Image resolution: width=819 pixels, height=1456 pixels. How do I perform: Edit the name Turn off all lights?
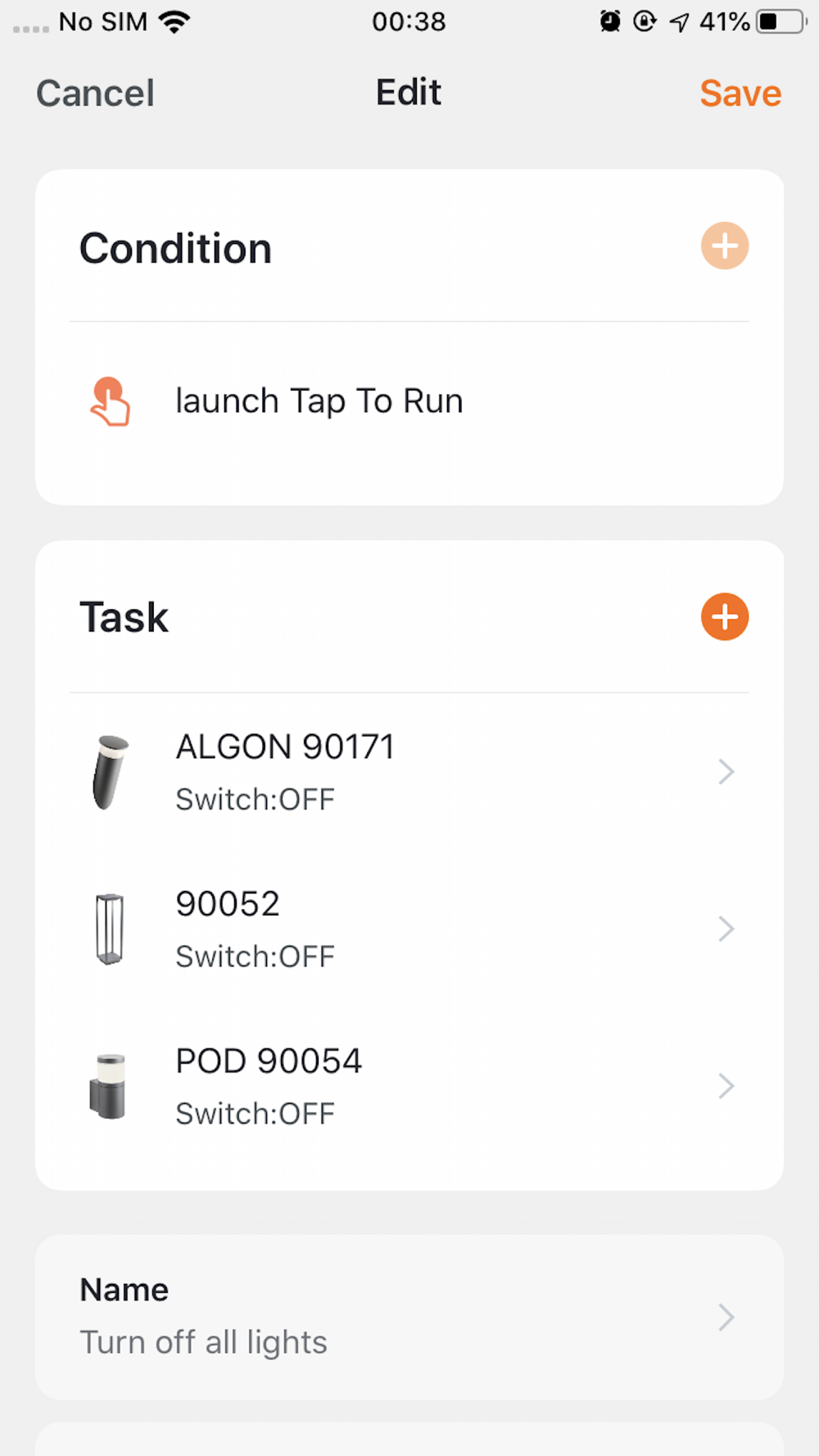[x=203, y=1342]
